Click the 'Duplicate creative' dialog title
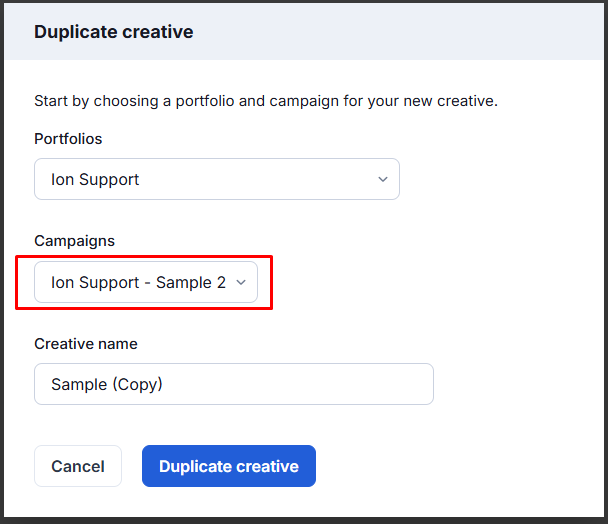Image resolution: width=608 pixels, height=524 pixels. (113, 32)
